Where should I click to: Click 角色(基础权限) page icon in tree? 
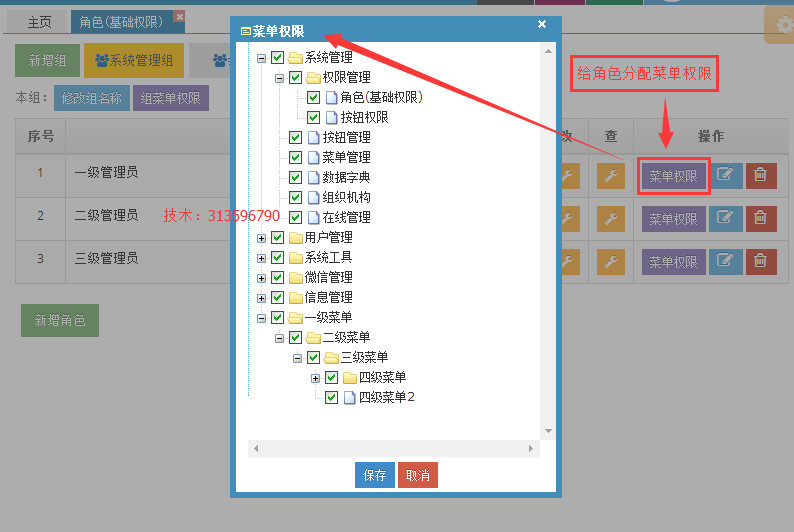pyautogui.click(x=331, y=97)
